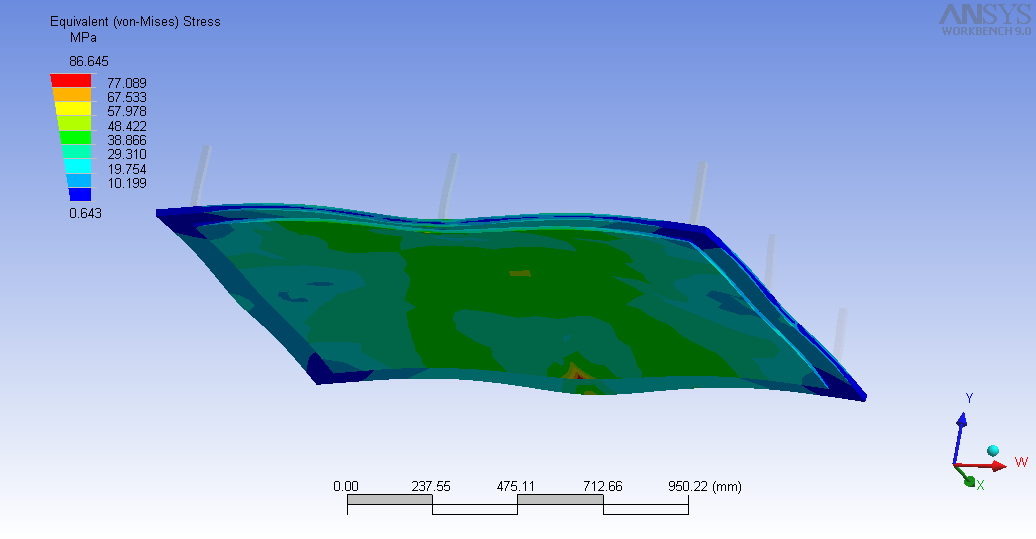Screen dimensions: 1036x539
Task: Click the high-stress red spot on plate edge
Action: point(577,375)
